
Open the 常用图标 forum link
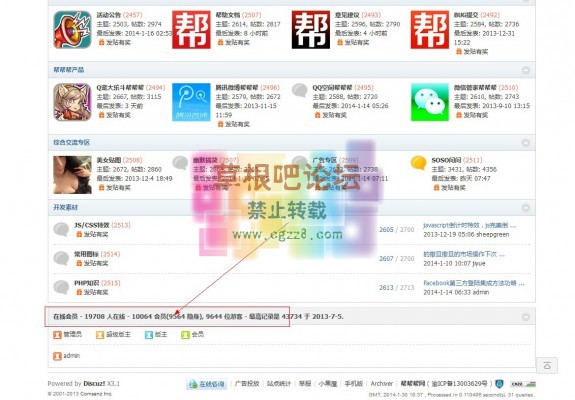(87, 254)
